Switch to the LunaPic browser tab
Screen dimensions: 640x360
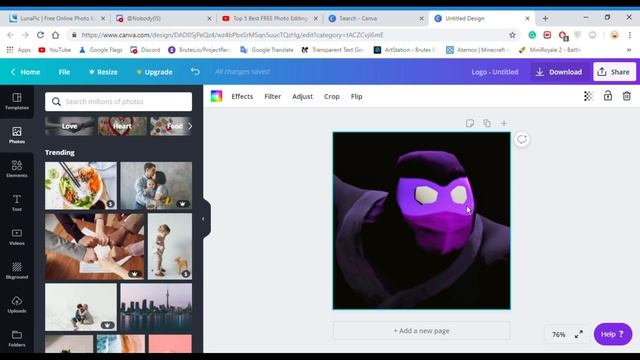57,18
